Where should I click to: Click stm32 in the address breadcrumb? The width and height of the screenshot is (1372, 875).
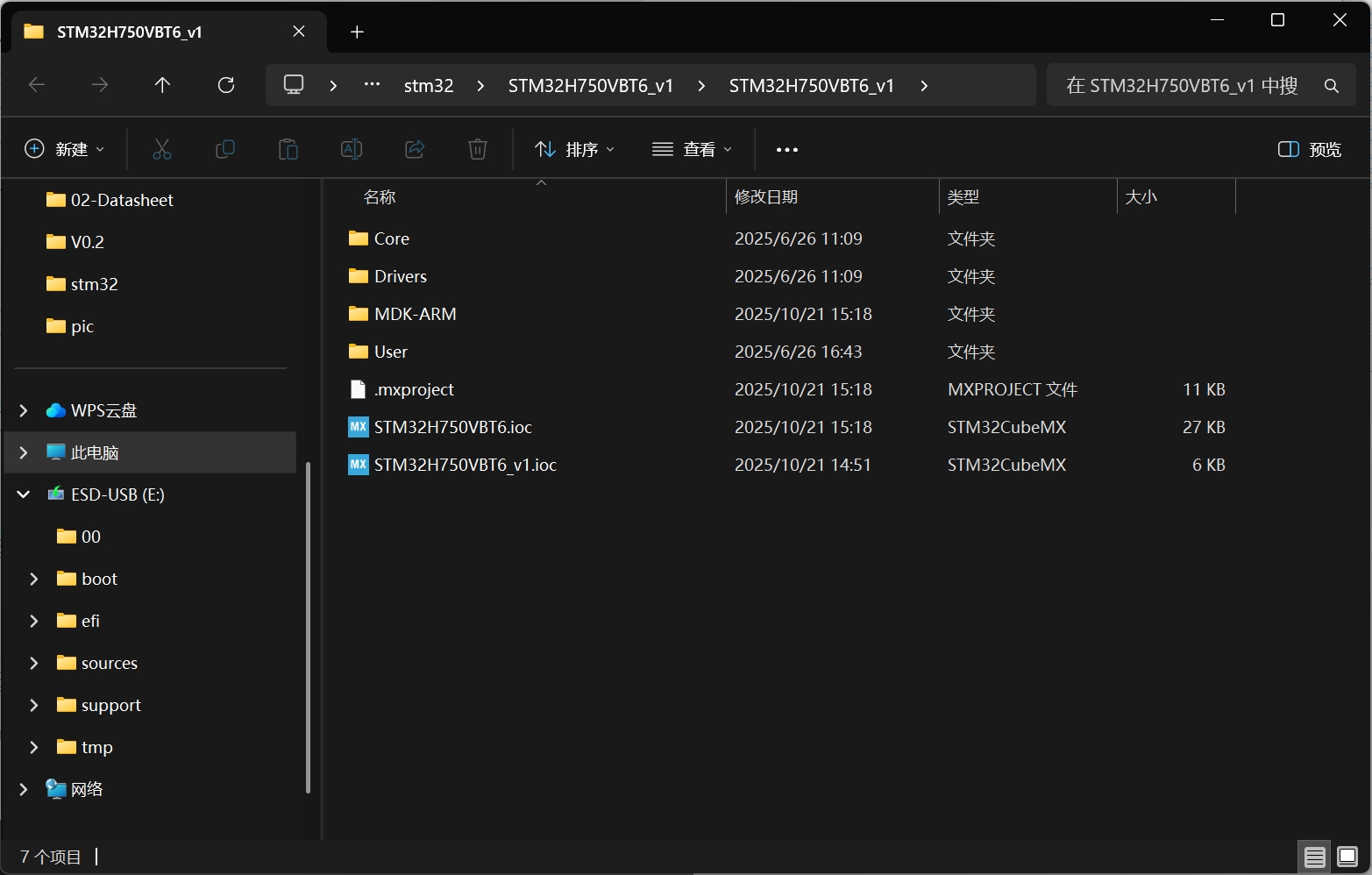pos(429,86)
